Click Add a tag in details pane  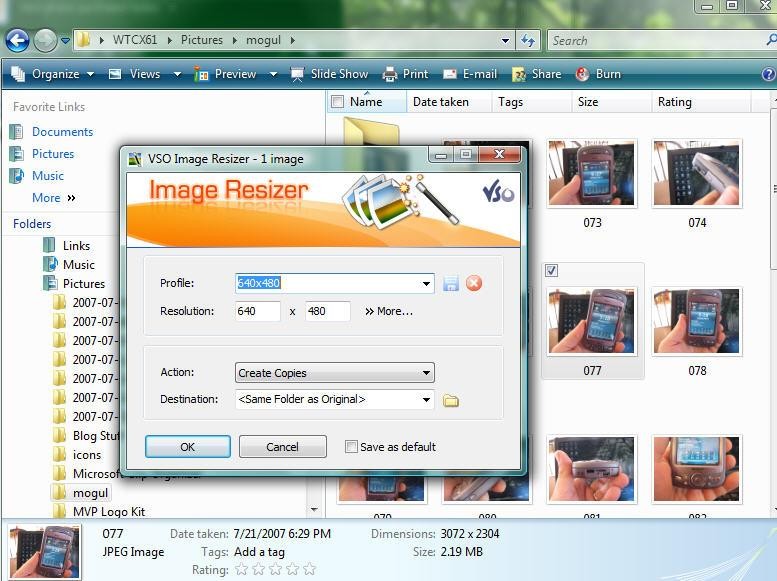coord(259,552)
